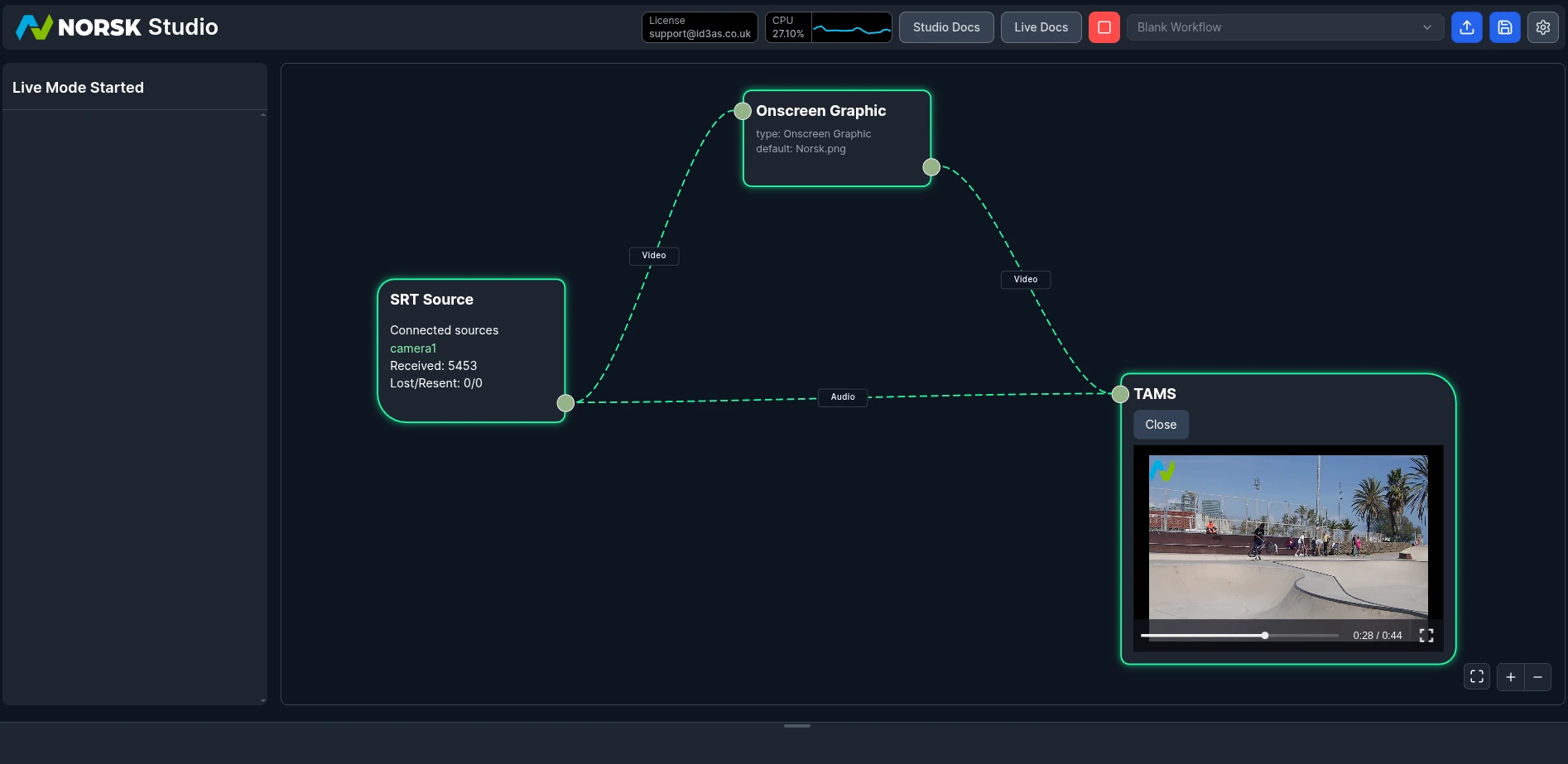Seek in the TAMS video progress bar
This screenshot has width=1568, height=764.
(x=1239, y=636)
